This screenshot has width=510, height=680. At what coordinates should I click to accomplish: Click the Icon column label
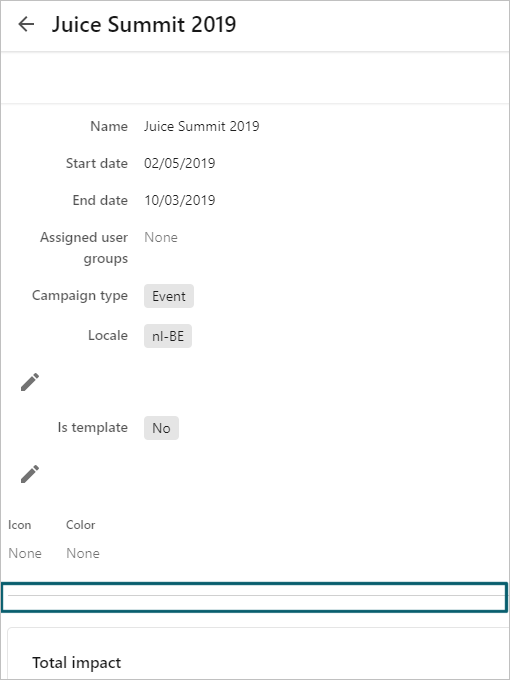[20, 525]
